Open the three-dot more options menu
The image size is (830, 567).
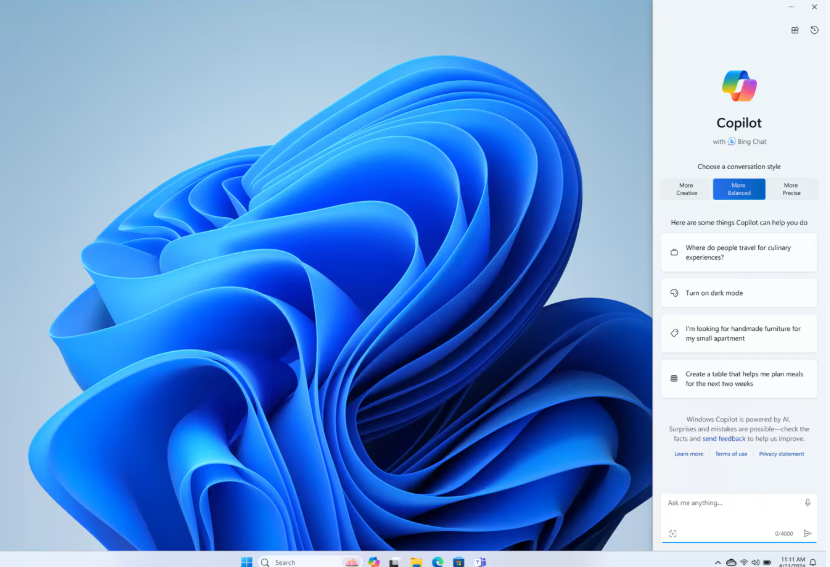tap(792, 7)
